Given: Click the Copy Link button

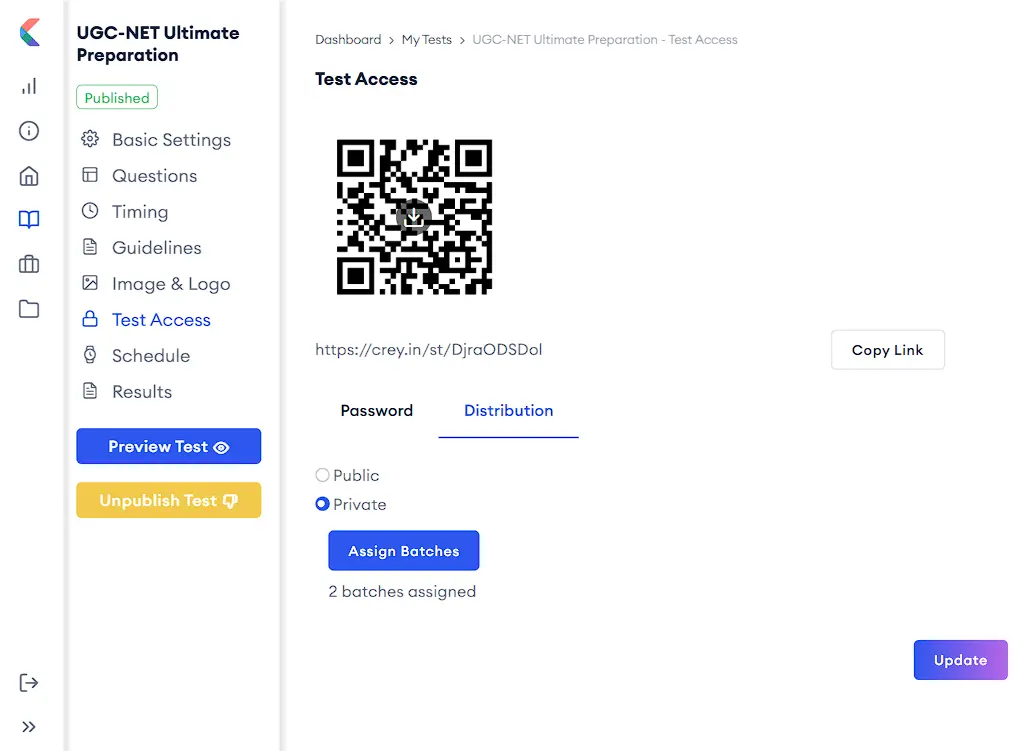Looking at the screenshot, I should pyautogui.click(x=887, y=350).
